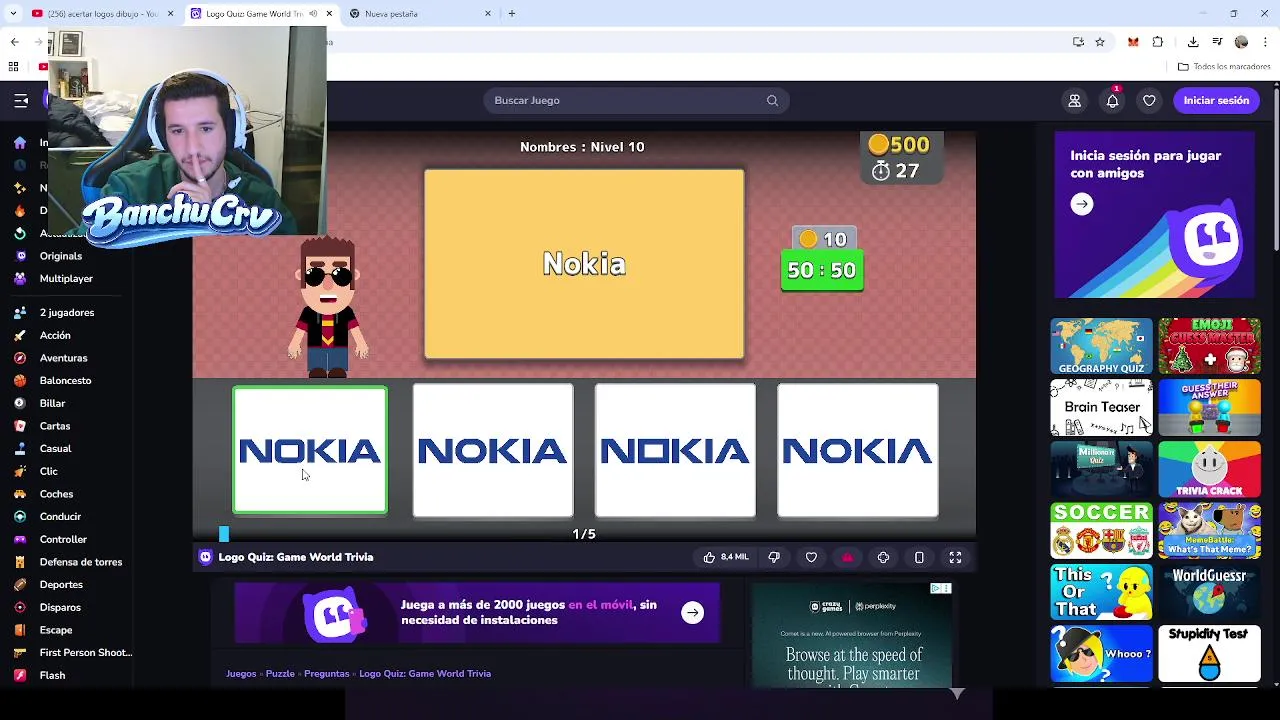Click the share icon in the game bar
1280x720 pixels.
[x=883, y=557]
